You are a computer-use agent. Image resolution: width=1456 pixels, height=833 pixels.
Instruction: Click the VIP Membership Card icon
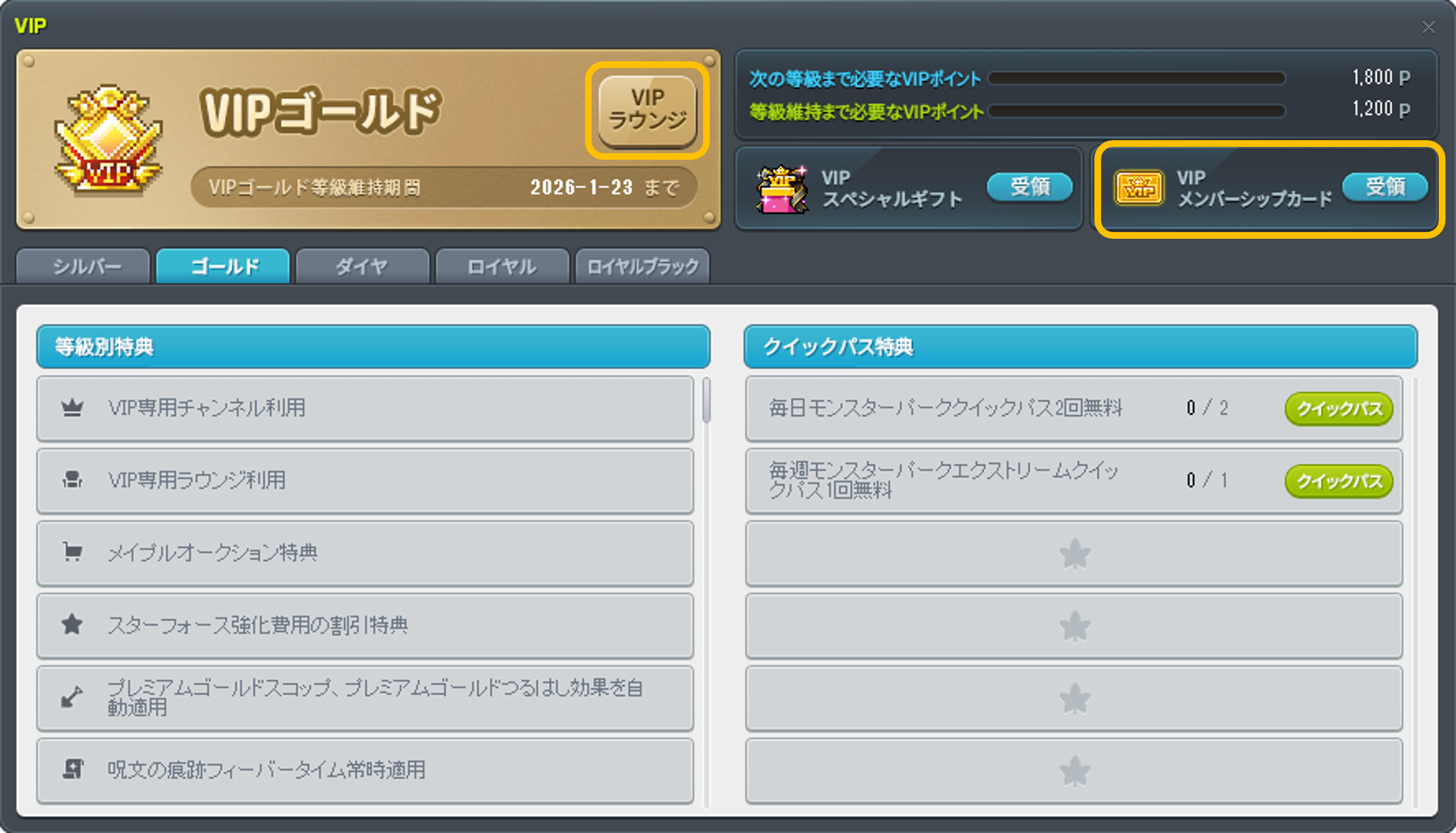(1138, 188)
